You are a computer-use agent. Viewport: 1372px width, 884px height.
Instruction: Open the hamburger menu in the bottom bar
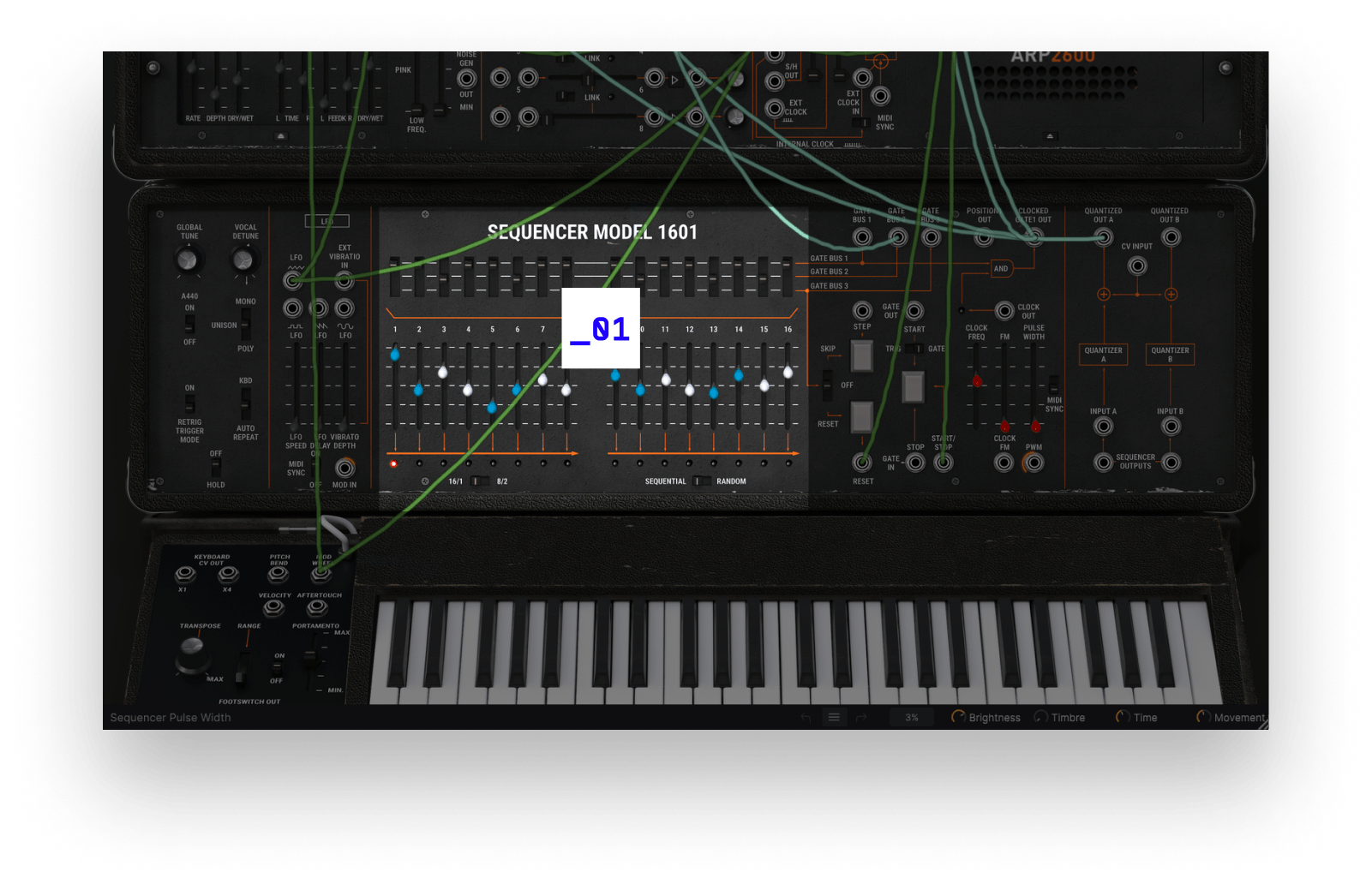tap(835, 716)
